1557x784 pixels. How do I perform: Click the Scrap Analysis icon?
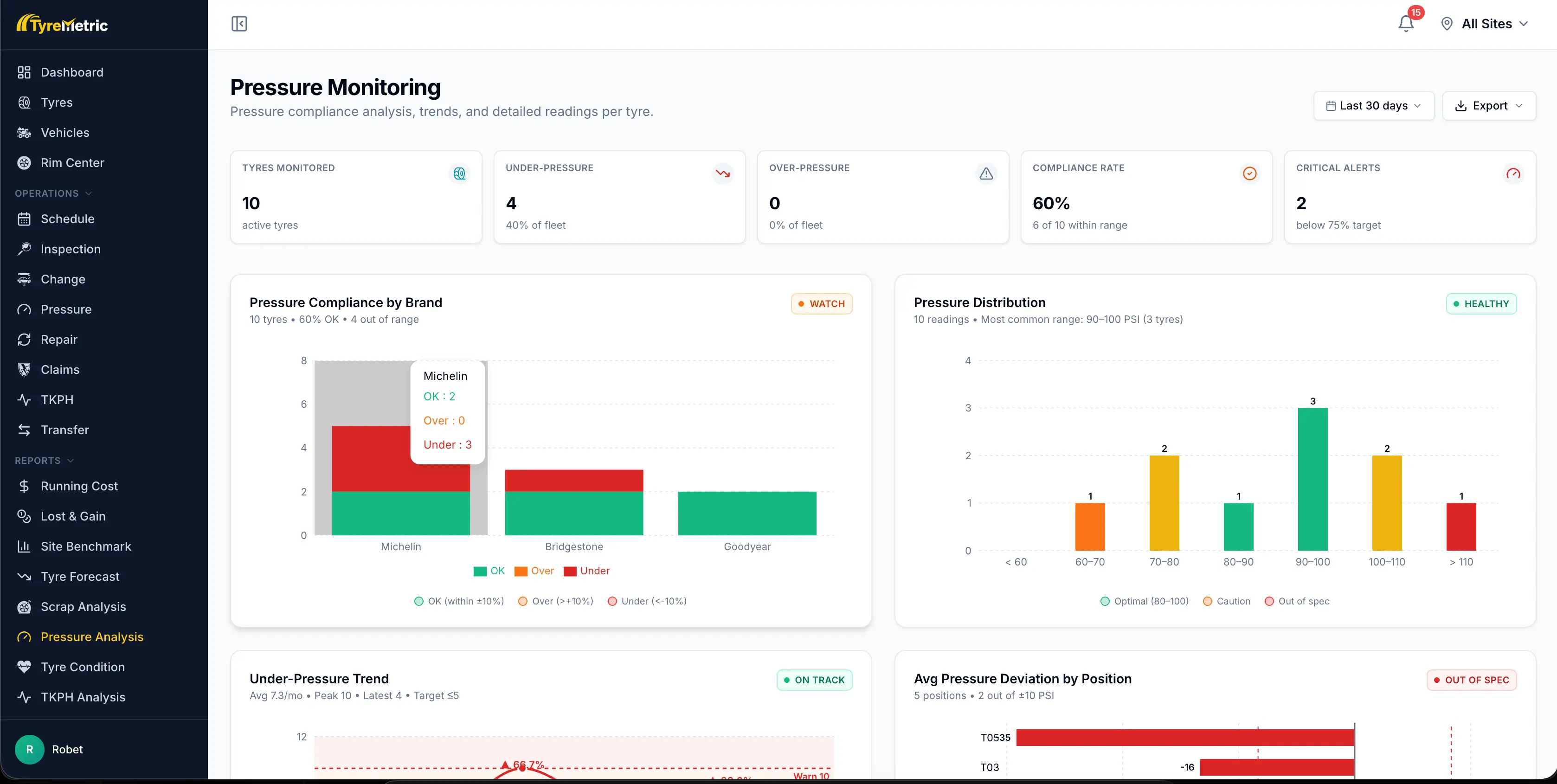pyautogui.click(x=24, y=607)
